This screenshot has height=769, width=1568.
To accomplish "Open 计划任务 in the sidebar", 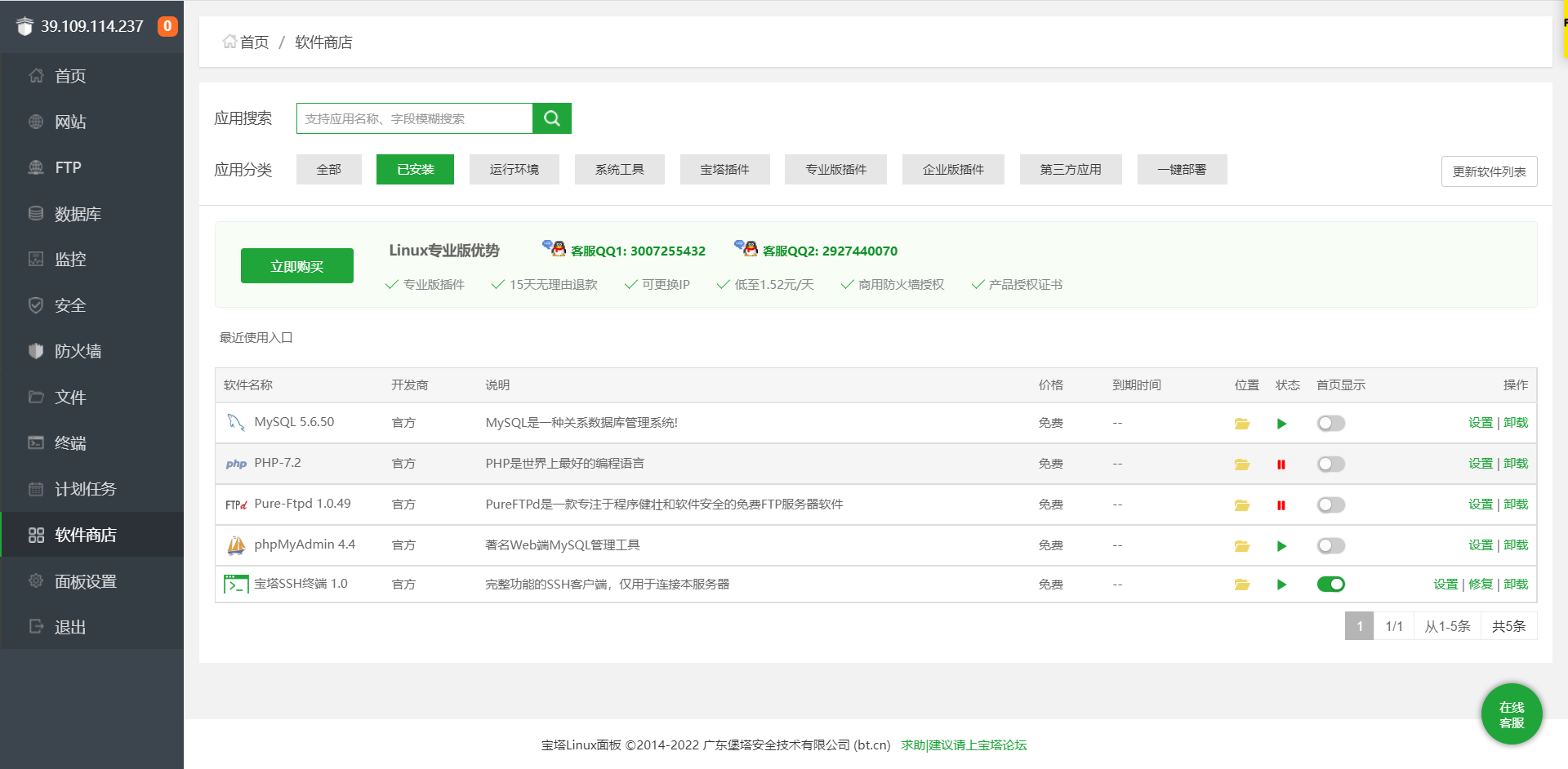I will pos(92,489).
